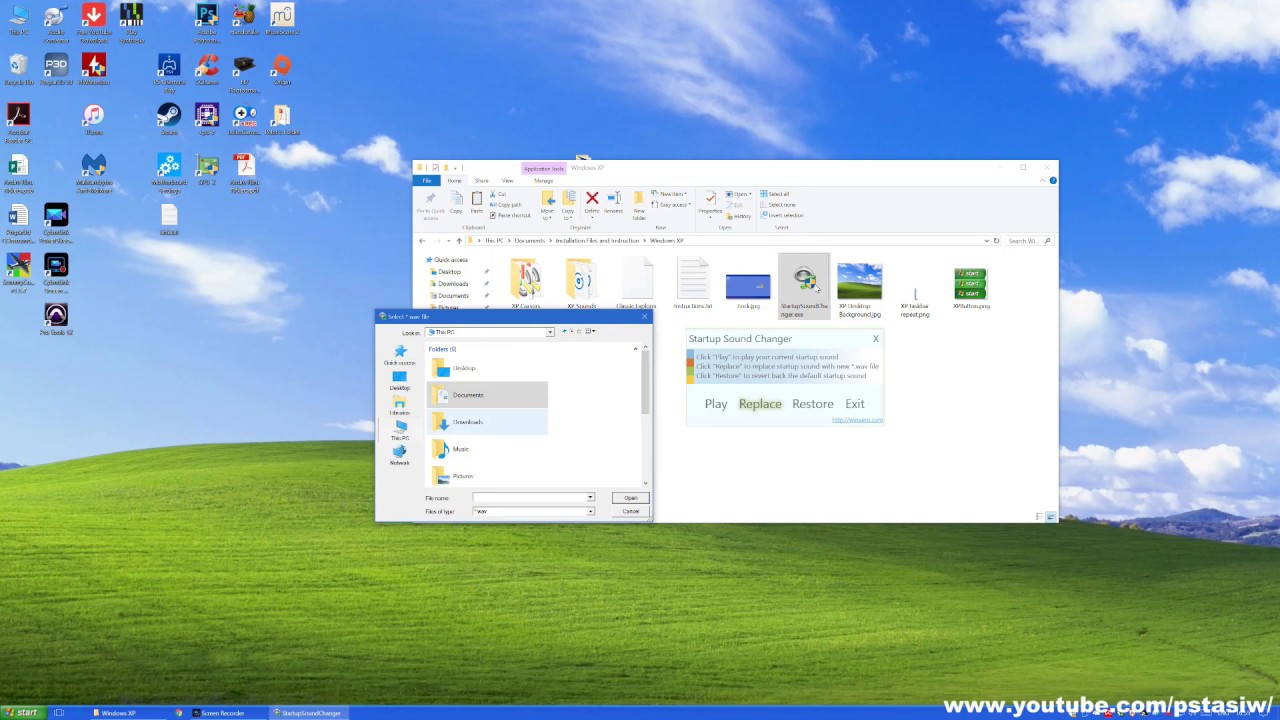Close Startup Sound Changer with the X

point(876,339)
